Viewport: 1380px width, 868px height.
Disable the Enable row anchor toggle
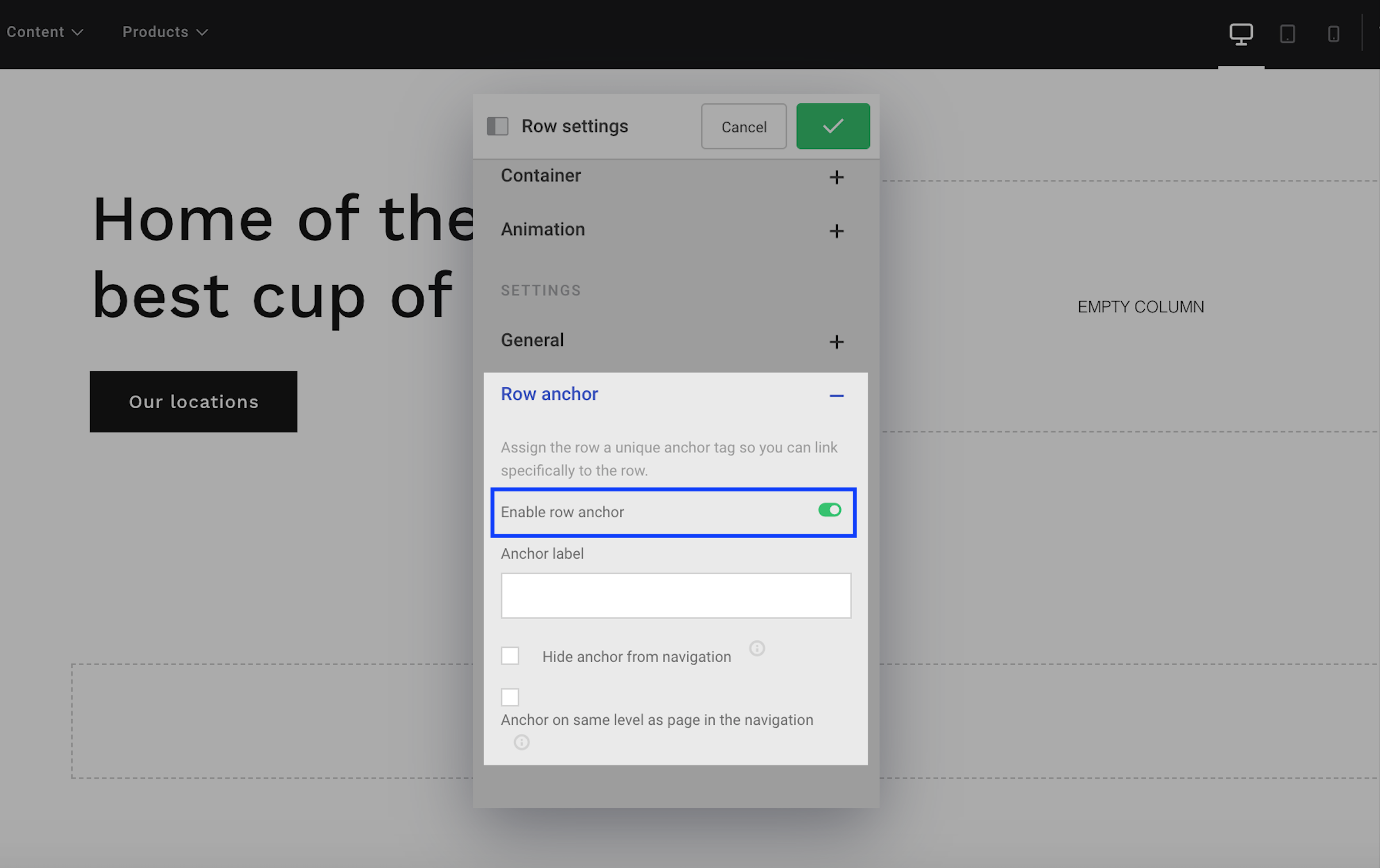click(x=829, y=510)
